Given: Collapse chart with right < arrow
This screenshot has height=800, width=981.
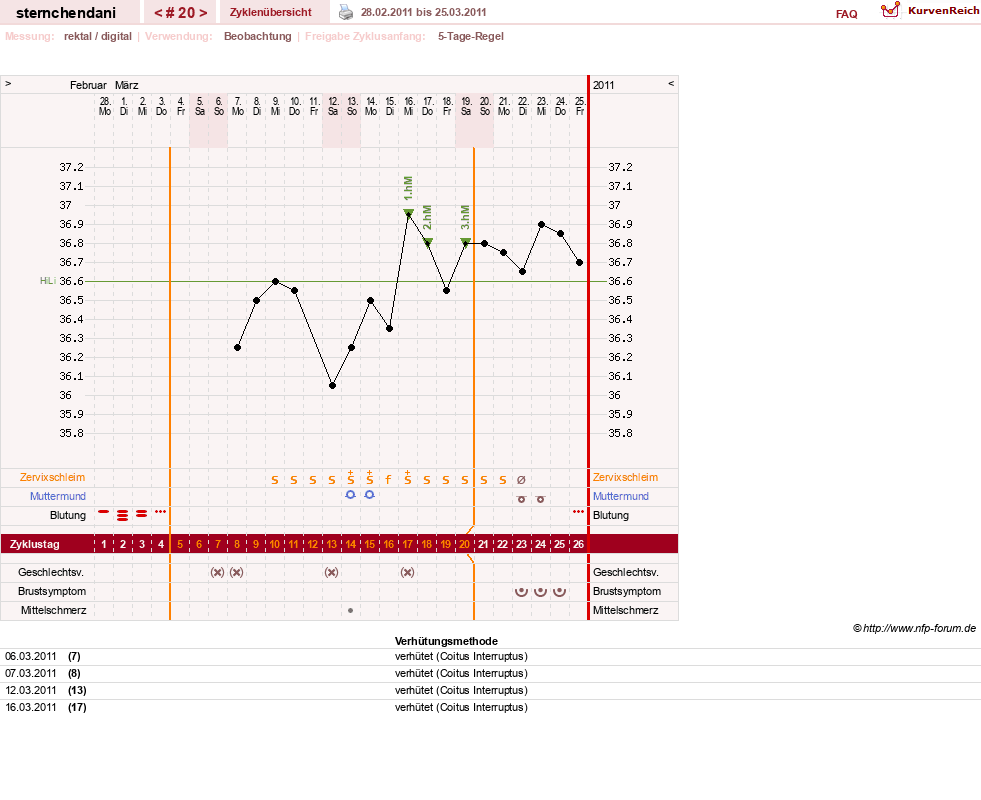Looking at the screenshot, I should pyautogui.click(x=671, y=83).
